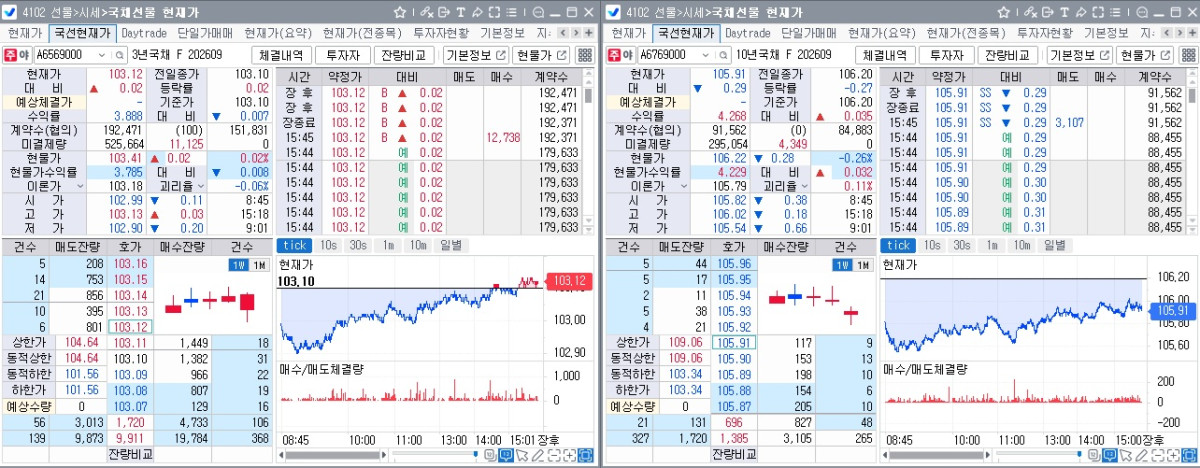
Task: Click the fullscreen frame icon in left window
Action: tap(494, 12)
